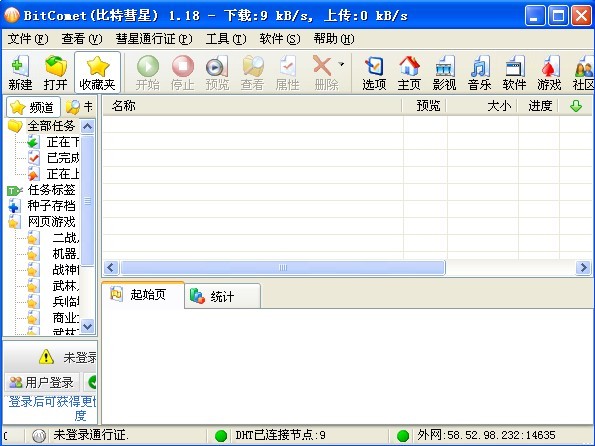Open 选项 options from the toolbar
The width and height of the screenshot is (595, 446).
[x=374, y=73]
